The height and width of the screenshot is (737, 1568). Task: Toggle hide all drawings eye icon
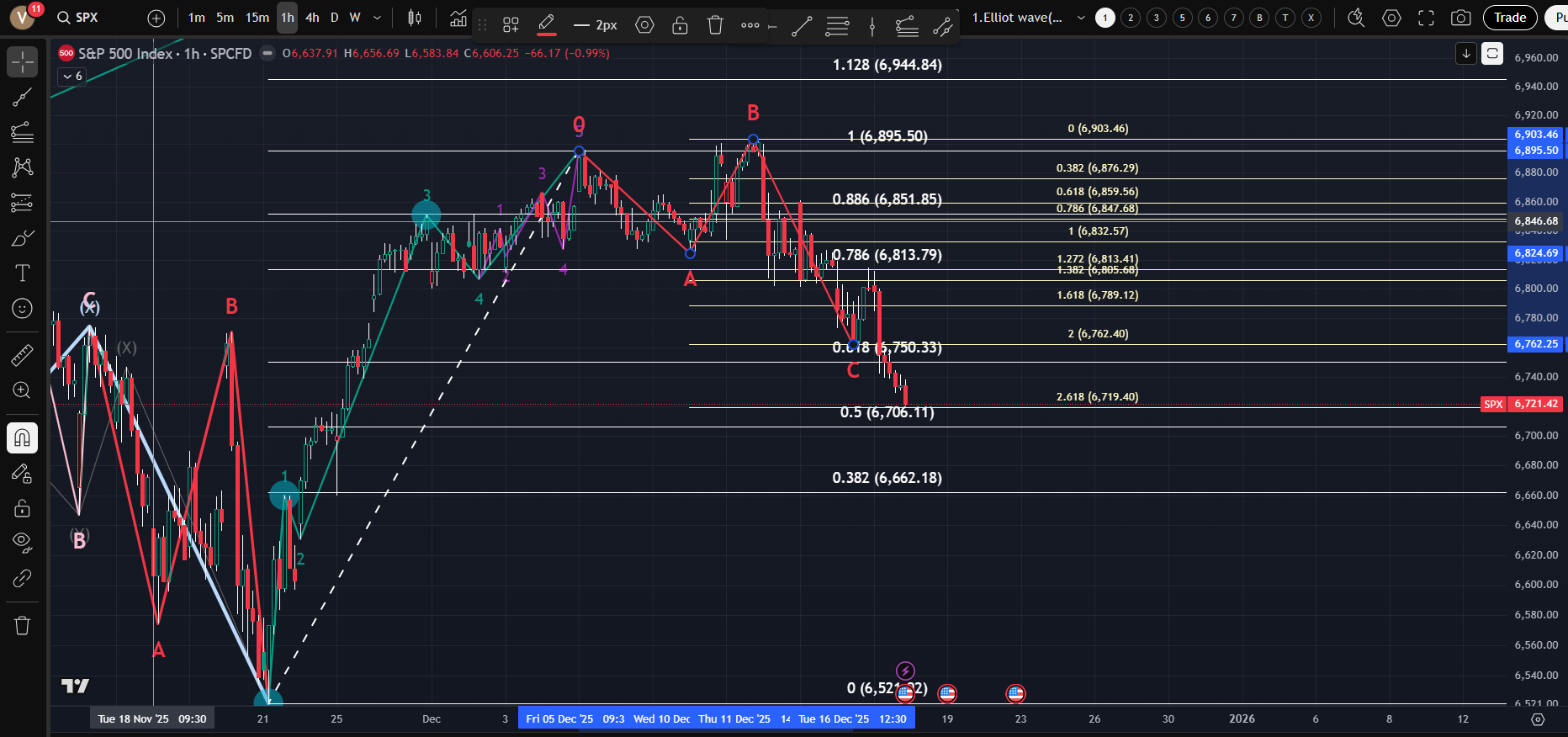[x=23, y=542]
